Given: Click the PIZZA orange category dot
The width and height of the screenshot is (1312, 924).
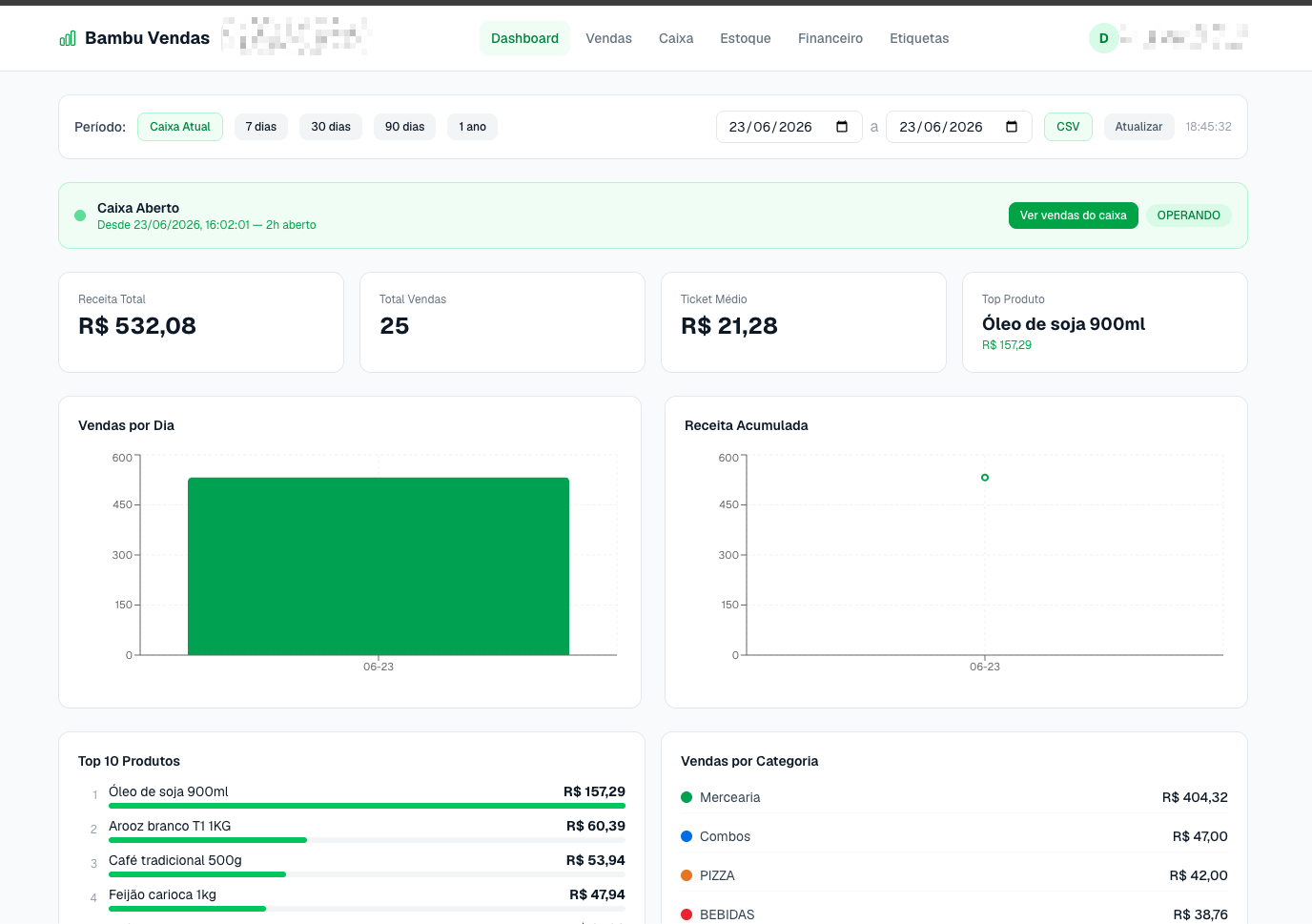Looking at the screenshot, I should pos(687,875).
